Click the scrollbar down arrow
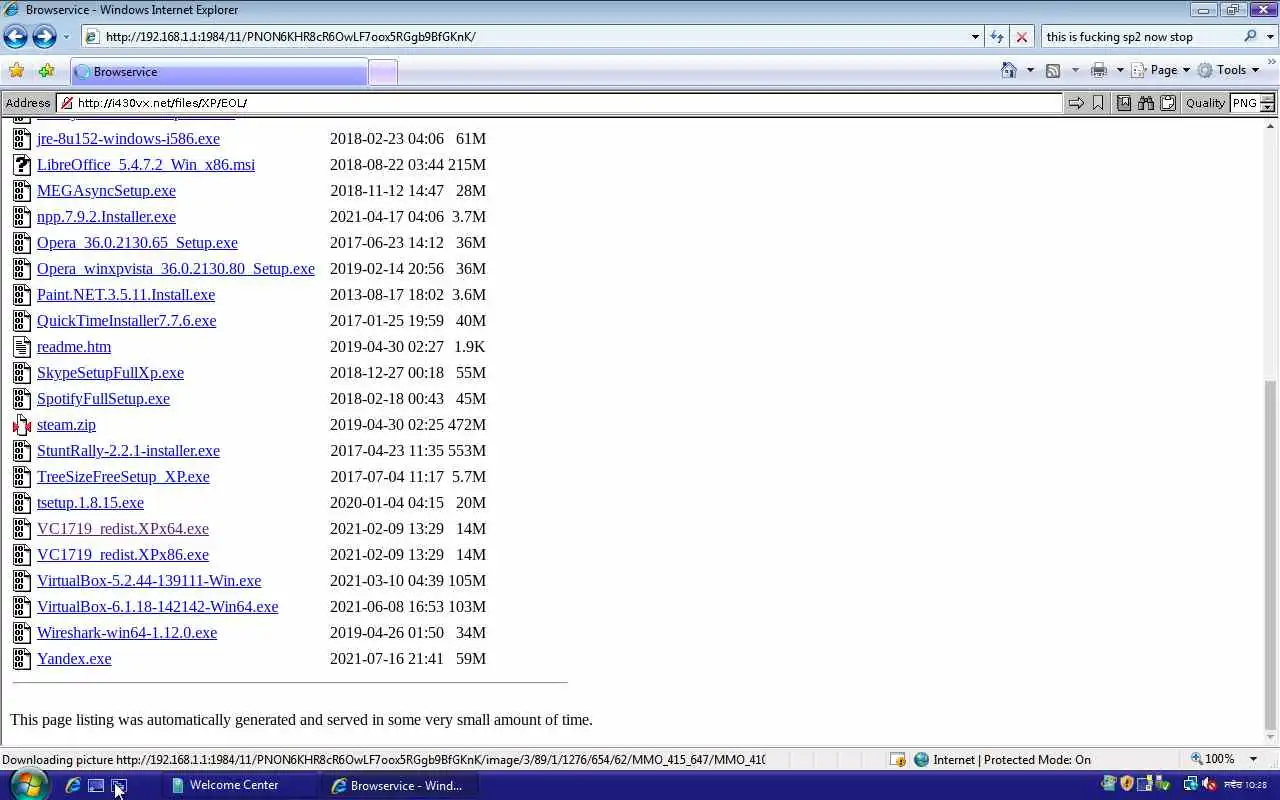This screenshot has width=1280, height=800. [1270, 738]
